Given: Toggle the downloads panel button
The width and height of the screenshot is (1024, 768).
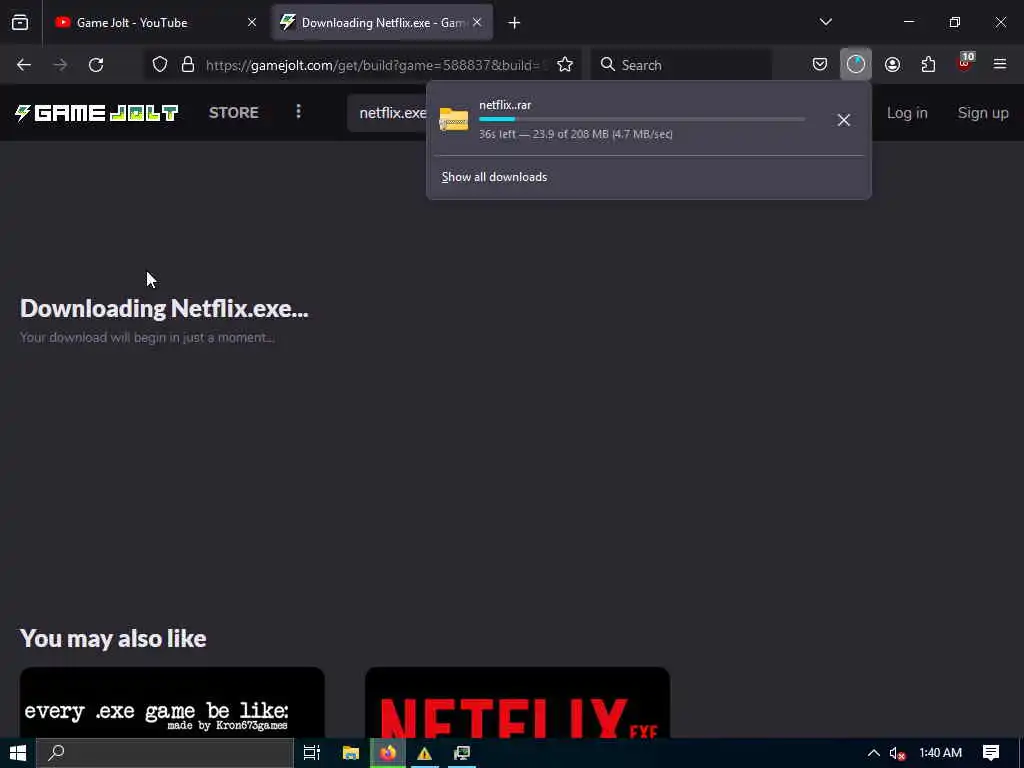Looking at the screenshot, I should (x=856, y=65).
